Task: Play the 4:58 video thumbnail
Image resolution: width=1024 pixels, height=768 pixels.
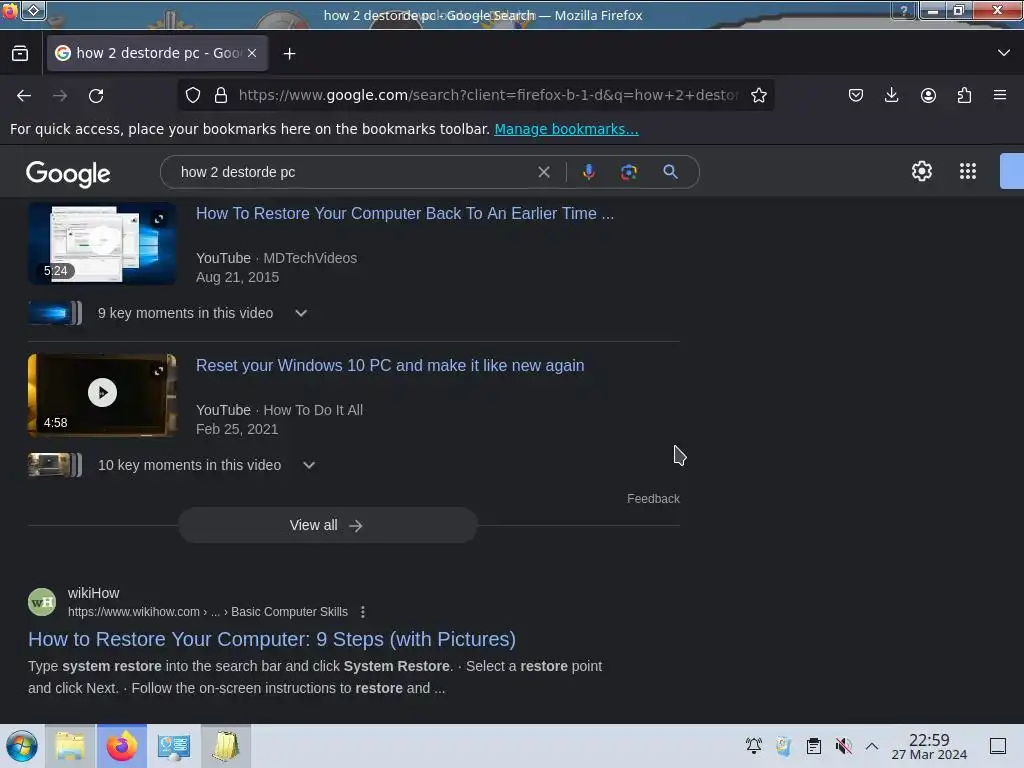Action: pos(102,394)
